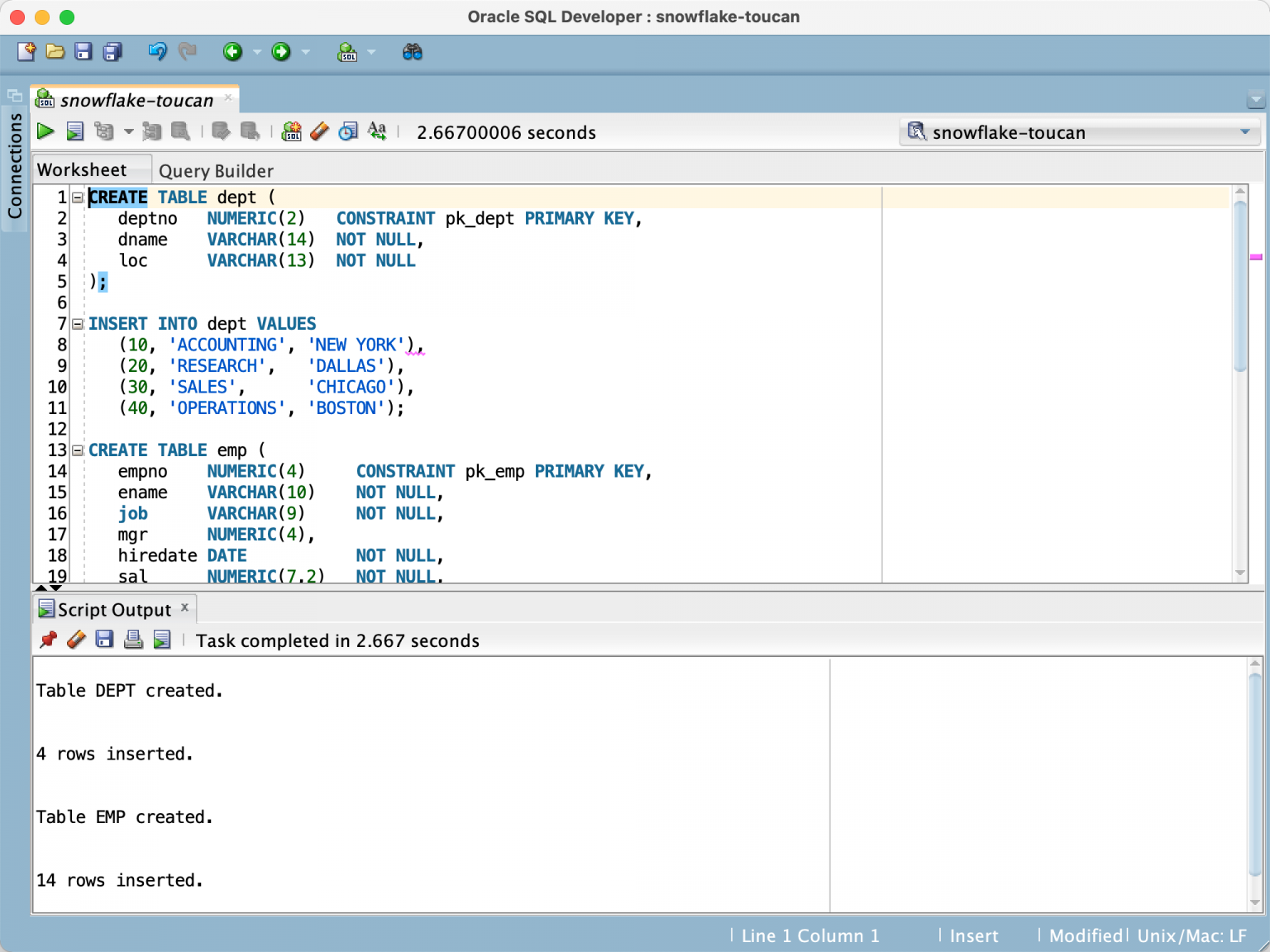Click the binoculars Find DB Object icon

pos(412,52)
